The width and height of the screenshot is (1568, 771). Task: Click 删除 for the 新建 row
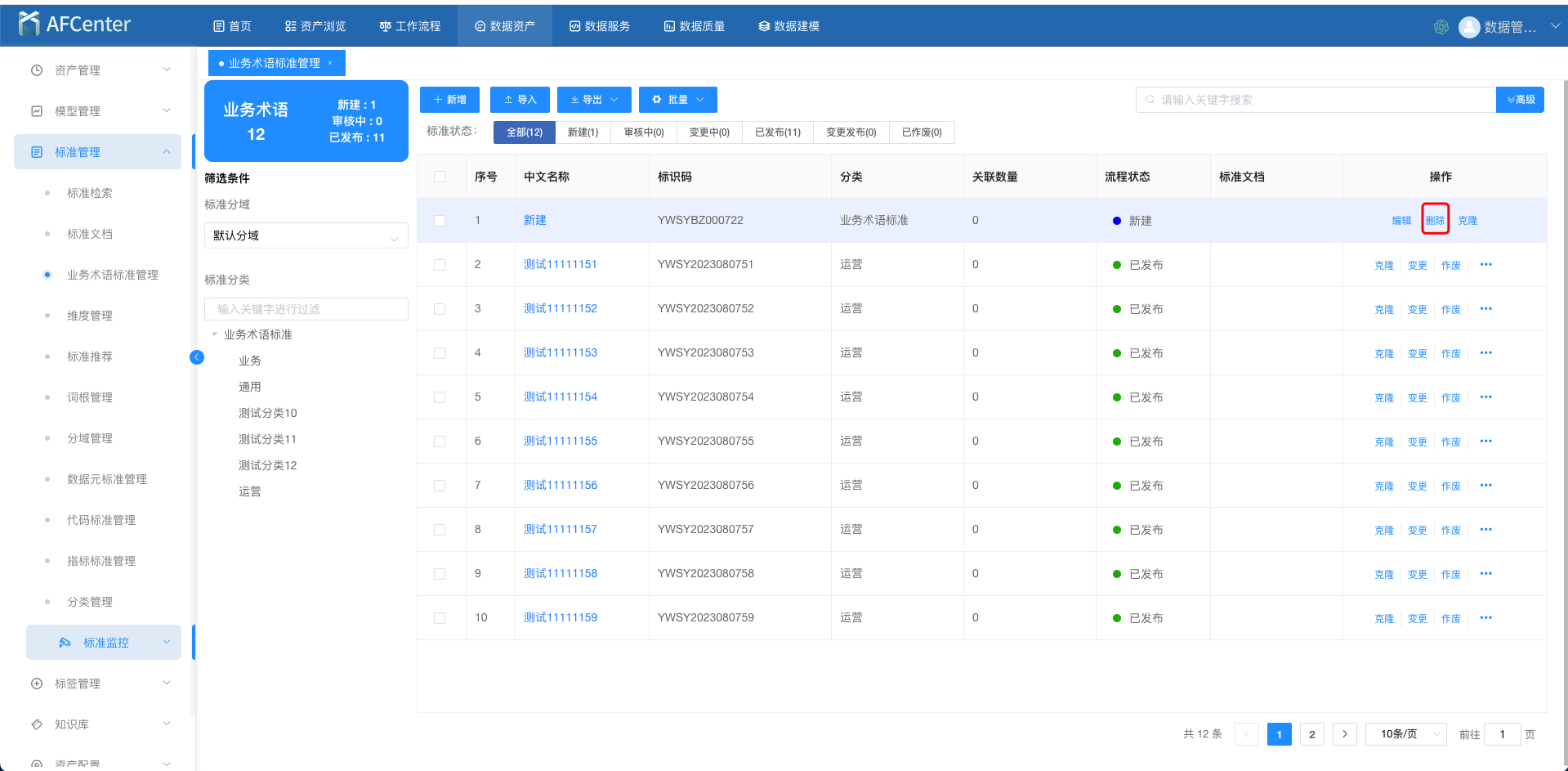point(1435,220)
